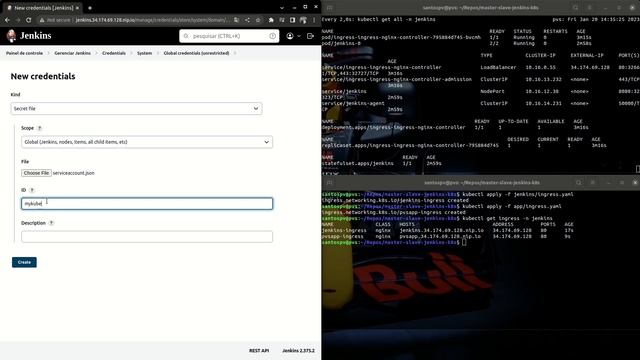Open hamburger menu in bottom terminal title bar

[593, 182]
